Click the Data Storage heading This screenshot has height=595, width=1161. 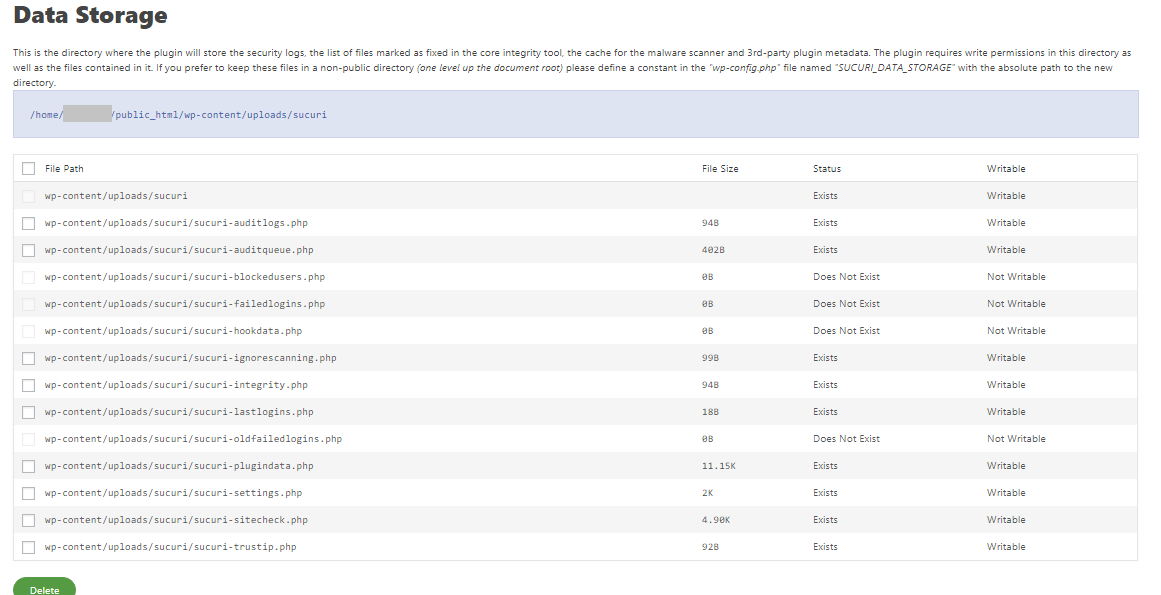pos(90,15)
